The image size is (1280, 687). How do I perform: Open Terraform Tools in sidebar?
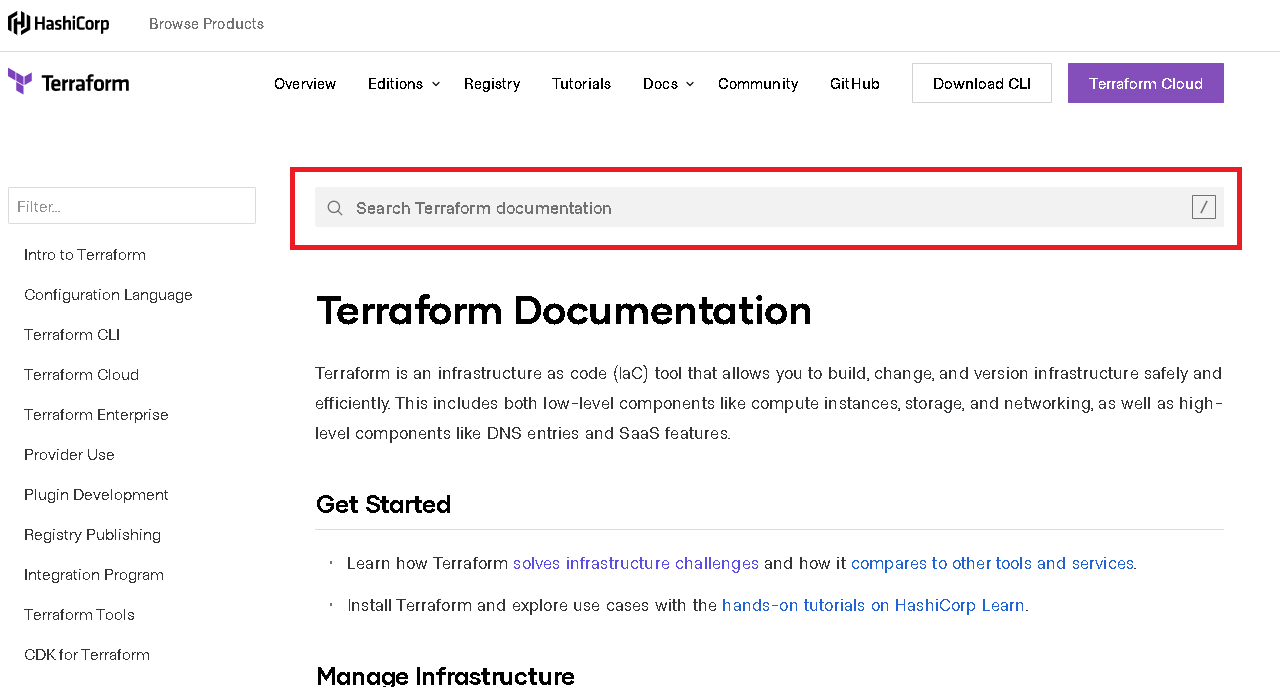coord(79,615)
